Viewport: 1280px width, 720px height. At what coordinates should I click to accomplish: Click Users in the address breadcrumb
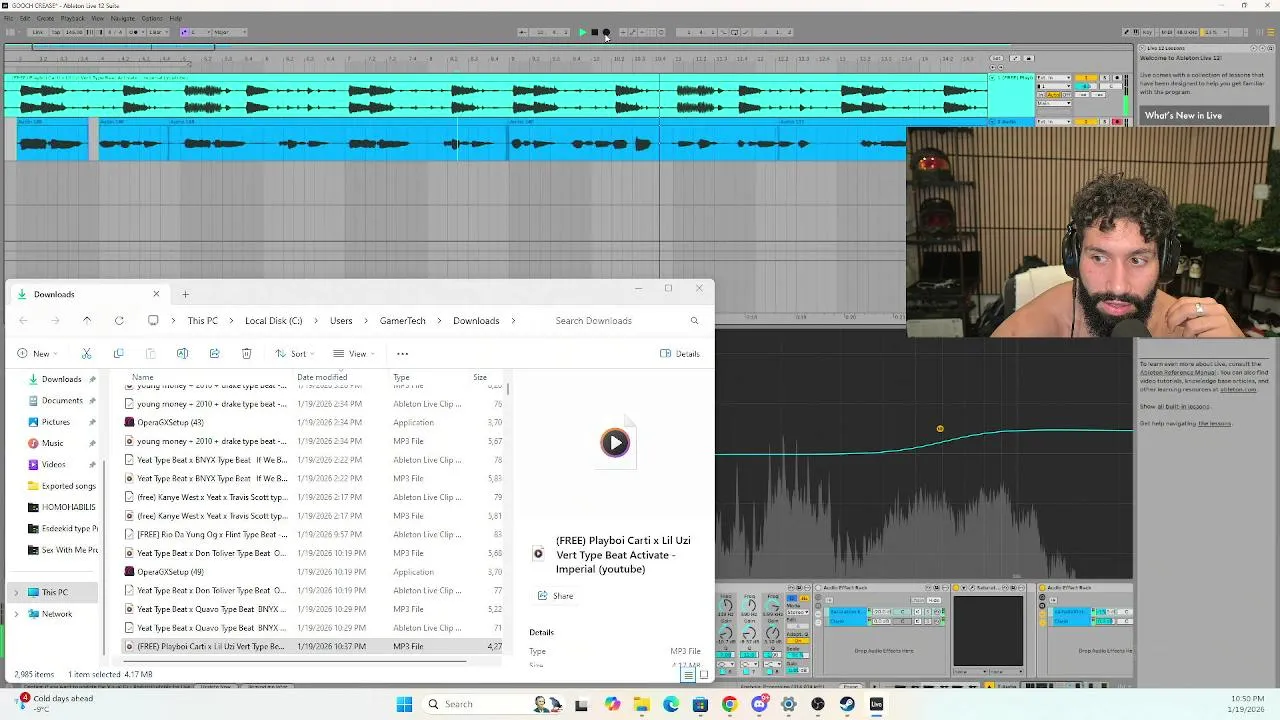341,321
